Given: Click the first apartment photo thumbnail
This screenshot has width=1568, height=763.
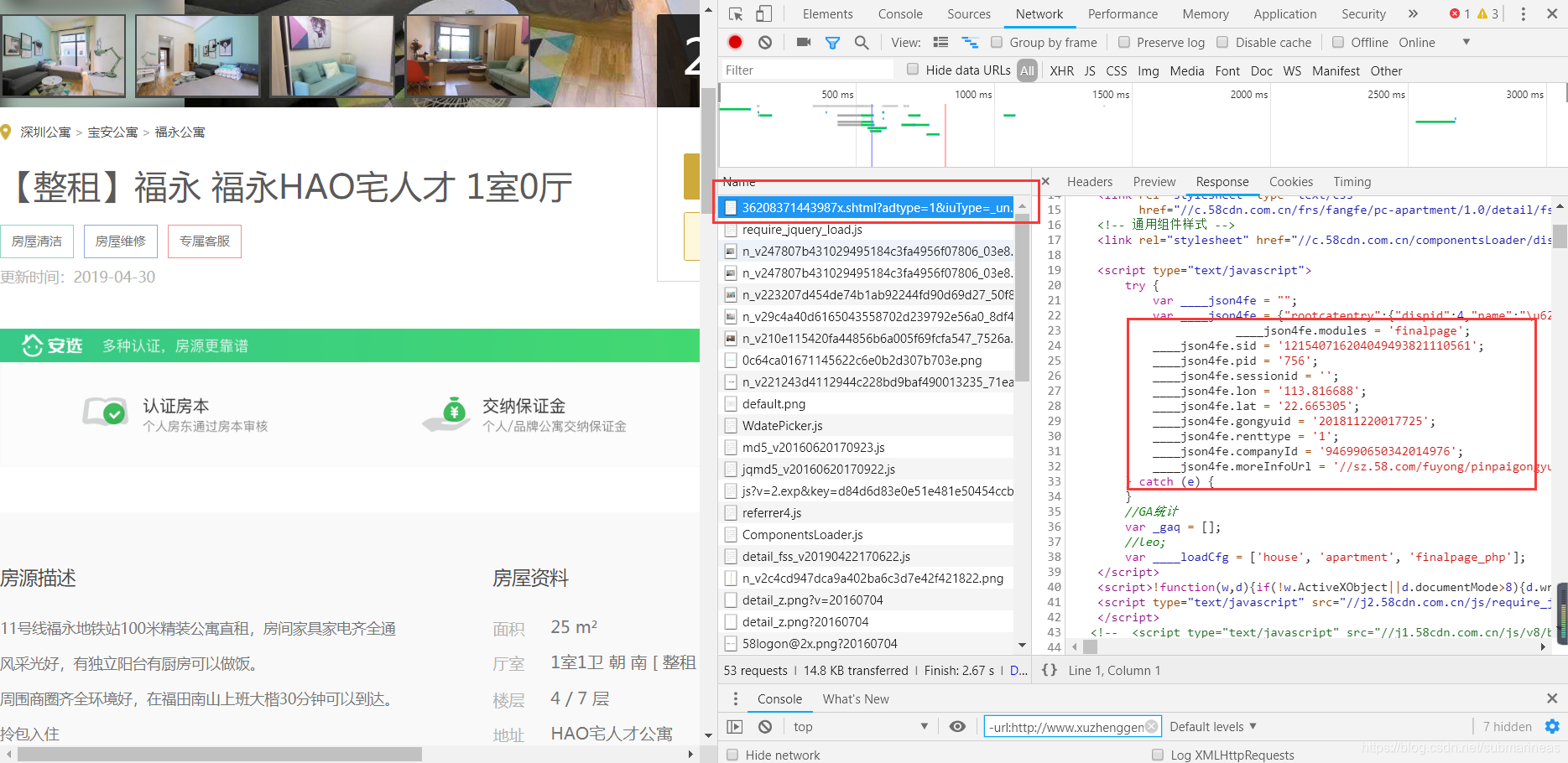Looking at the screenshot, I should [x=63, y=56].
